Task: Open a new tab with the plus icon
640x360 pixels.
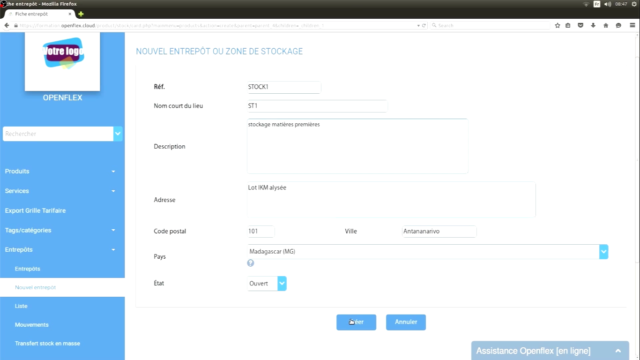Action: (x=81, y=14)
